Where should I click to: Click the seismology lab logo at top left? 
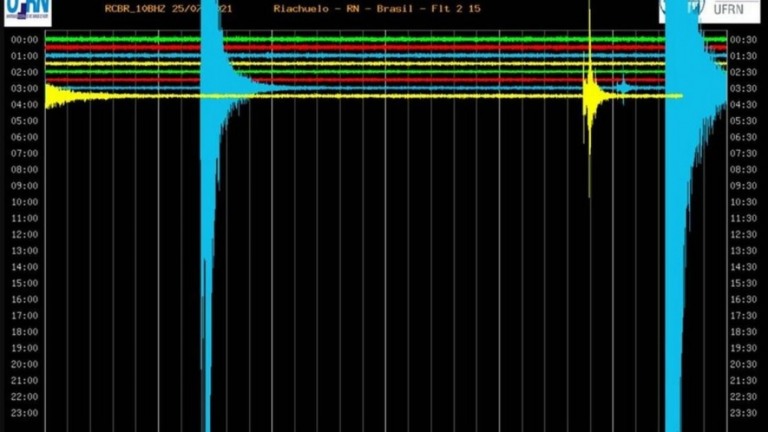tap(28, 12)
